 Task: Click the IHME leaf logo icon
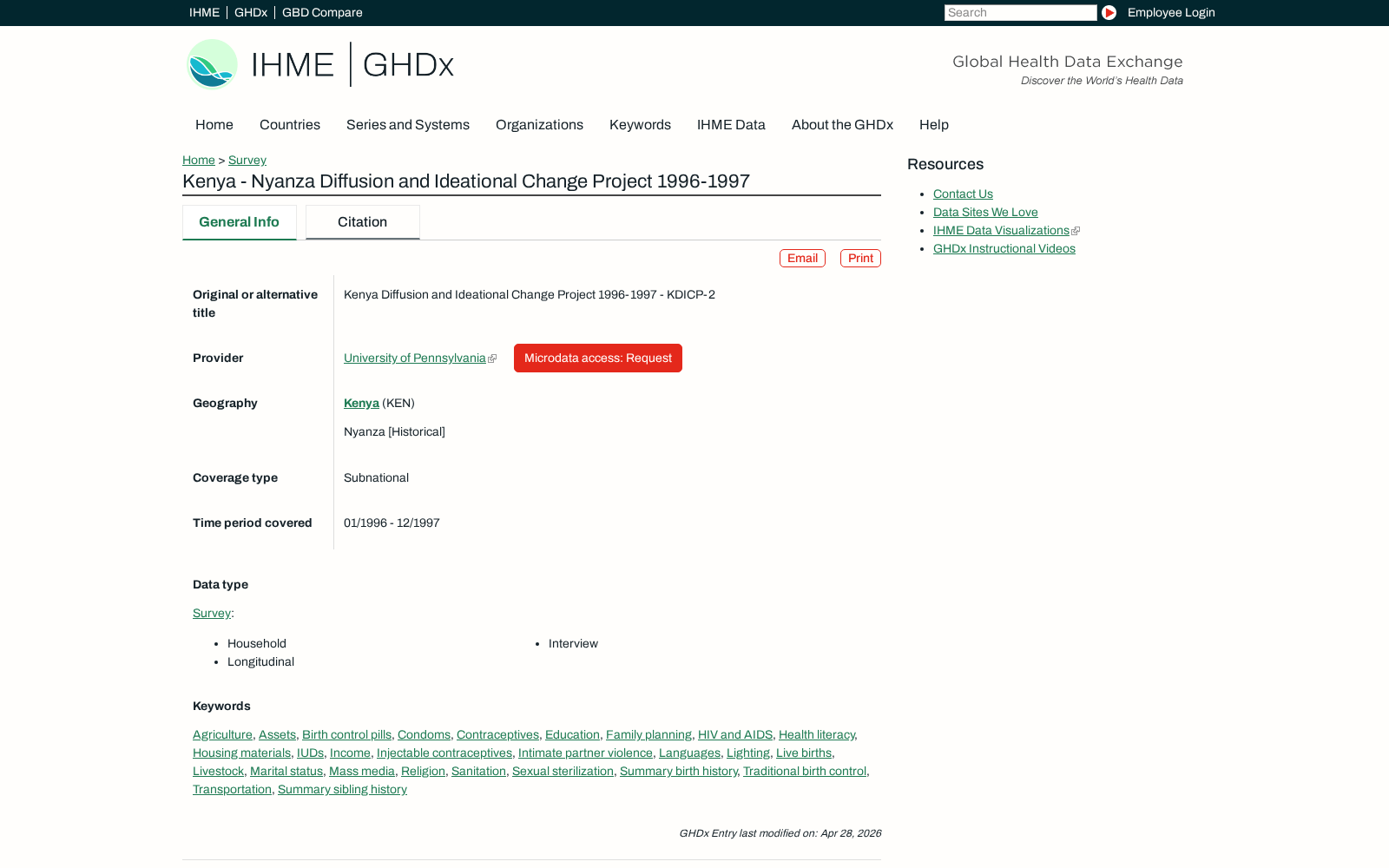[x=213, y=64]
